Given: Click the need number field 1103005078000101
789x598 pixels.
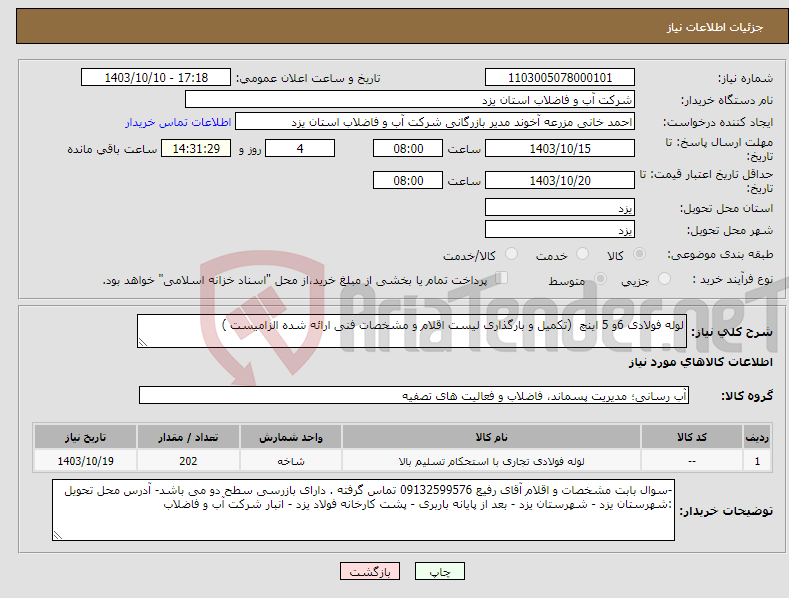Looking at the screenshot, I should [560, 78].
